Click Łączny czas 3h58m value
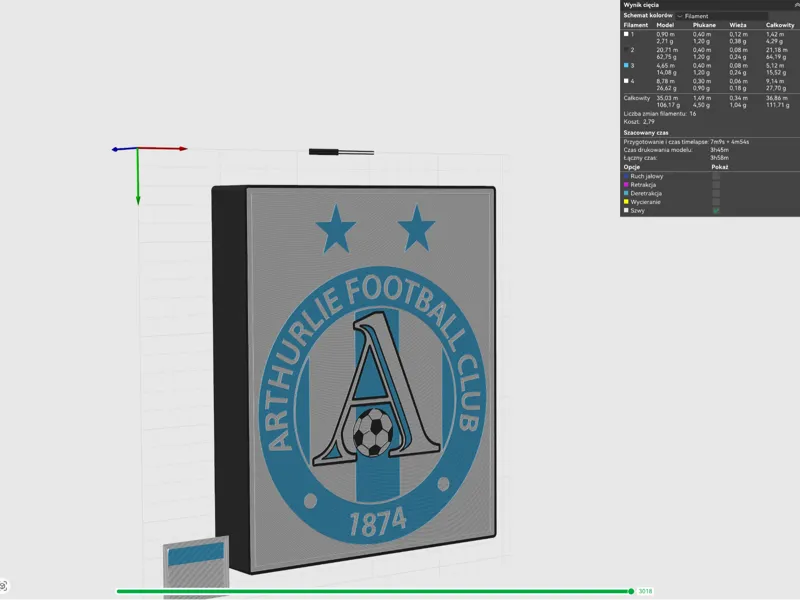800x600 pixels. [719, 158]
